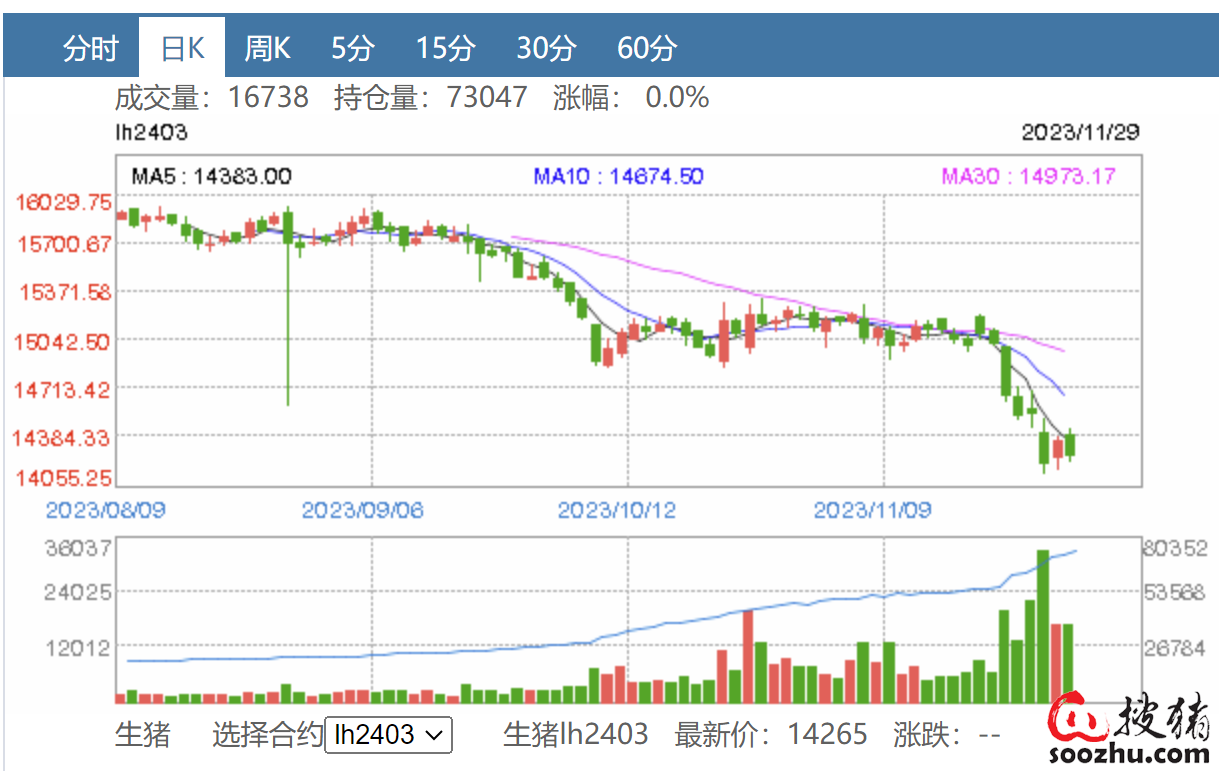The height and width of the screenshot is (771, 1219).
Task: Switch to the 分时 tab
Action: tap(90, 48)
